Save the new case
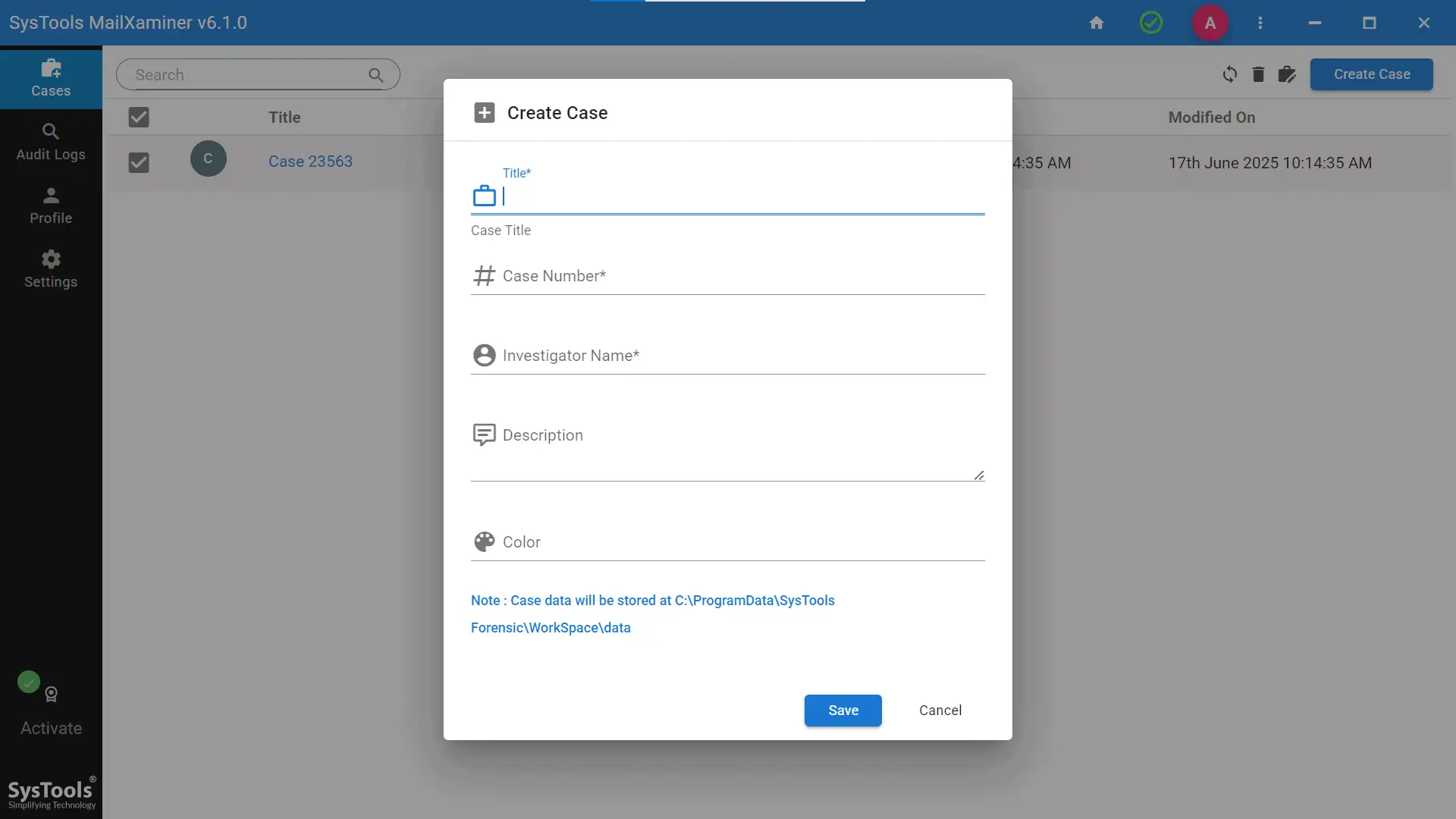 point(843,711)
